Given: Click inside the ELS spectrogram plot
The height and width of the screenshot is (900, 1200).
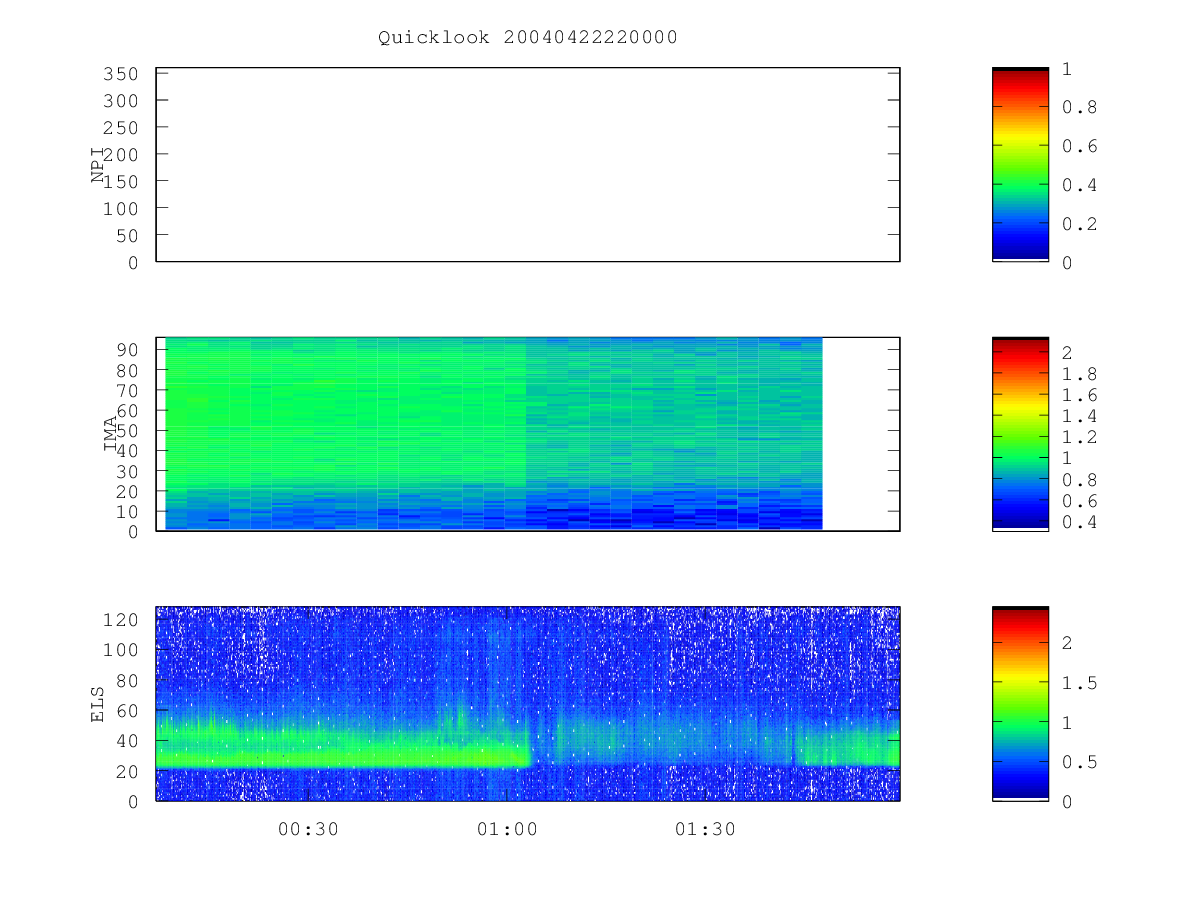Looking at the screenshot, I should pos(528,703).
